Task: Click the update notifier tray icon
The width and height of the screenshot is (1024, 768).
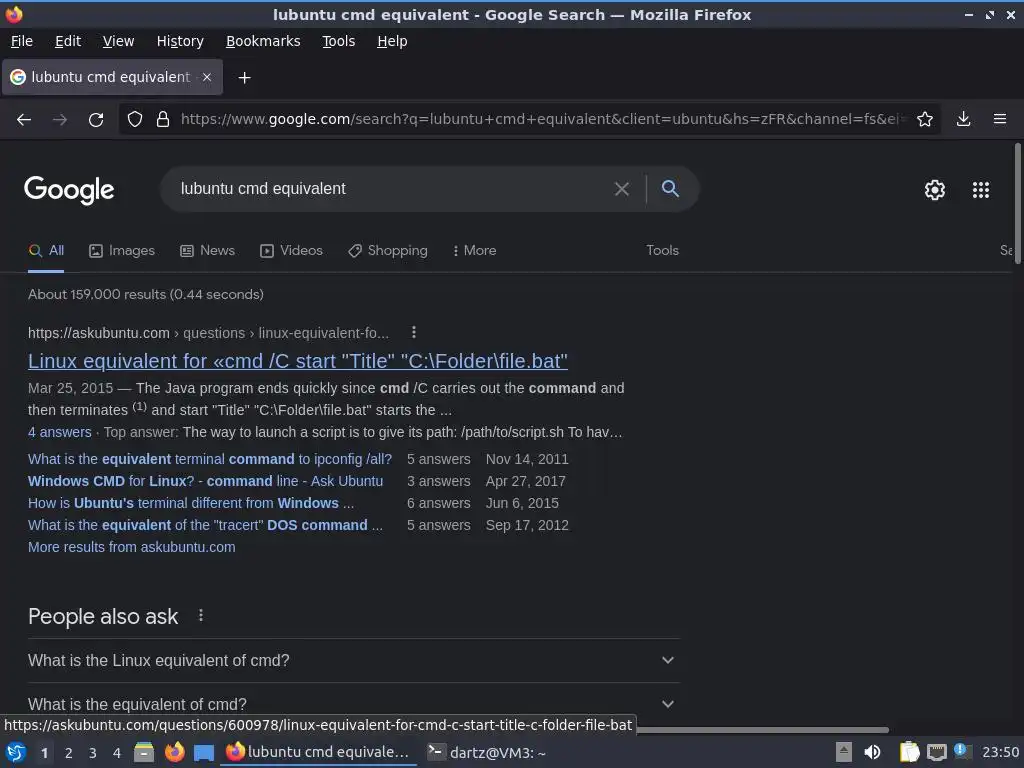Action: pos(962,751)
